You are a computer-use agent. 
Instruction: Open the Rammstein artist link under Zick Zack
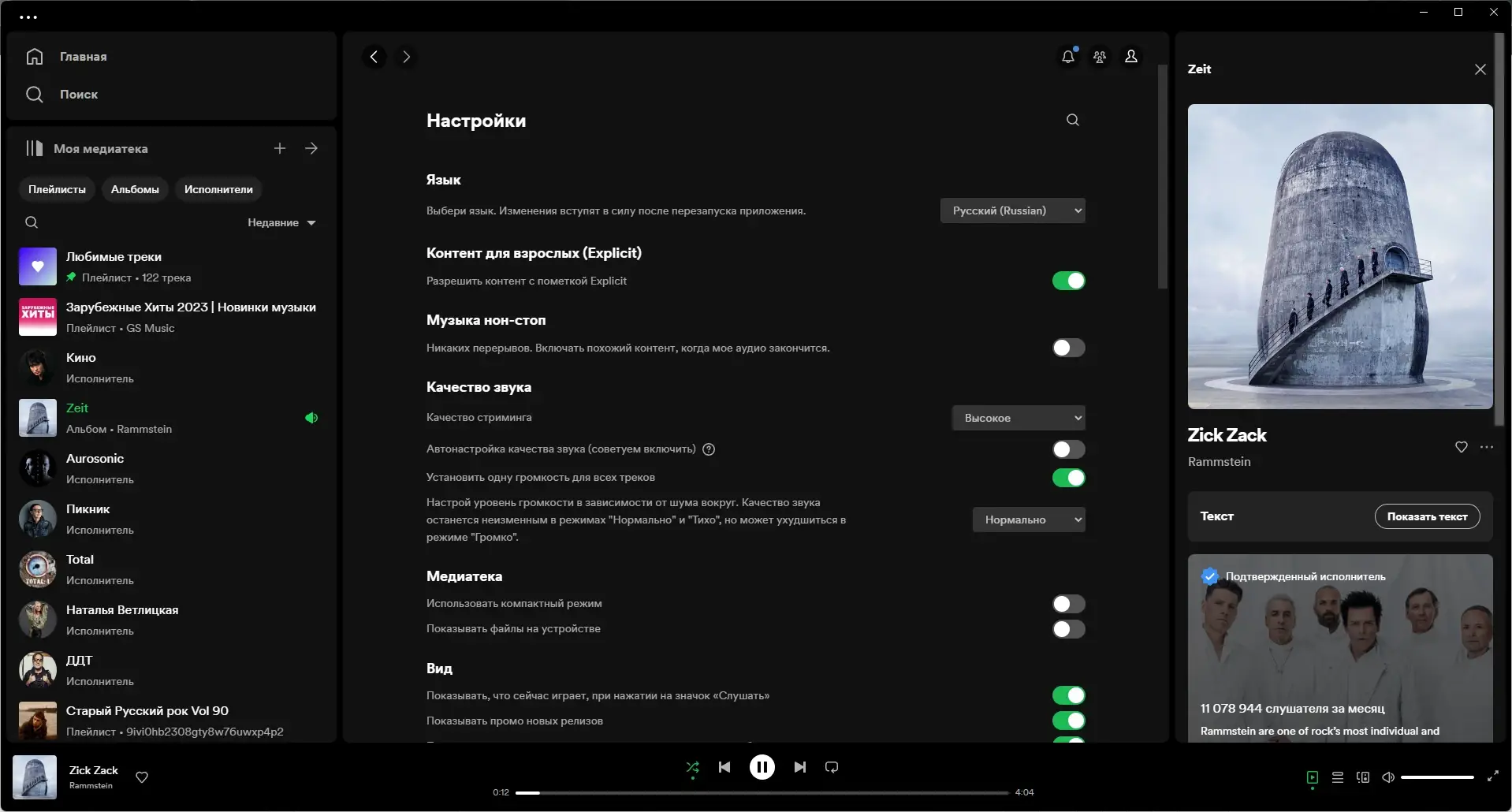pos(1219,462)
